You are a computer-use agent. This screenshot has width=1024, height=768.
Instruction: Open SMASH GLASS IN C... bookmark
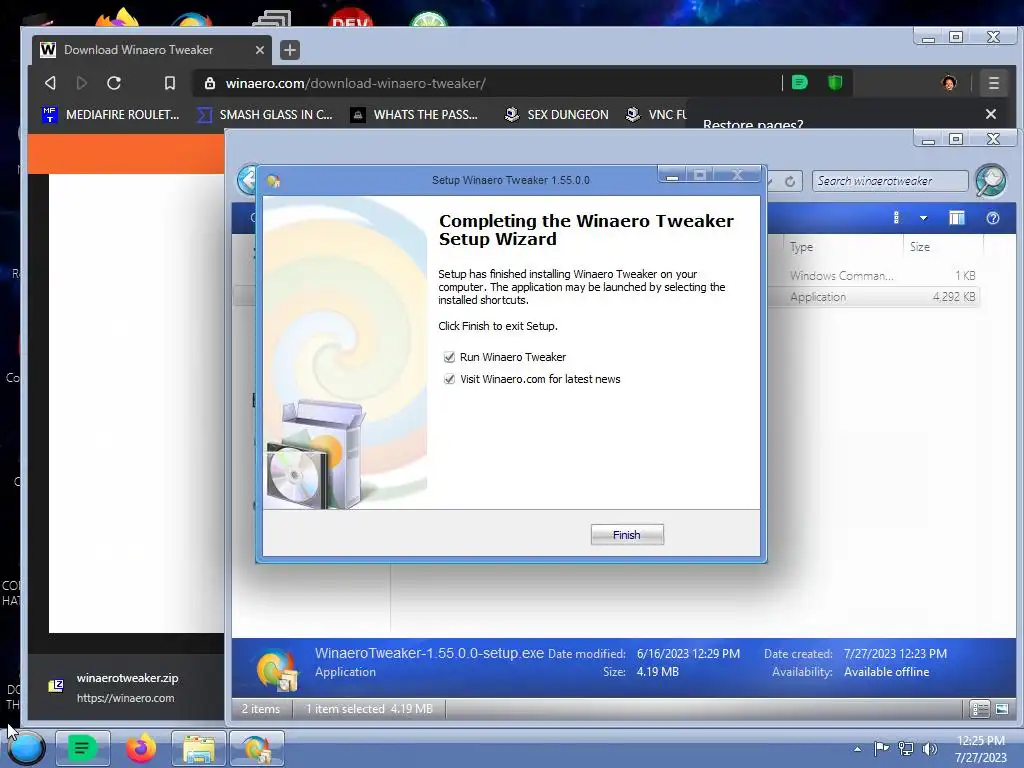pos(265,115)
